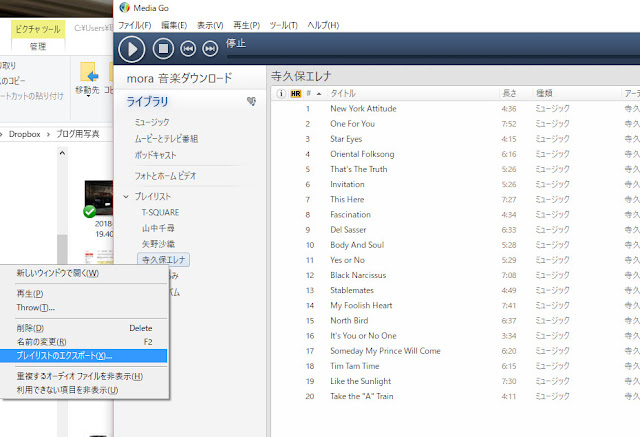Image resolution: width=640 pixels, height=437 pixels.
Task: Select 矢野沙織 playlist
Action: click(158, 244)
